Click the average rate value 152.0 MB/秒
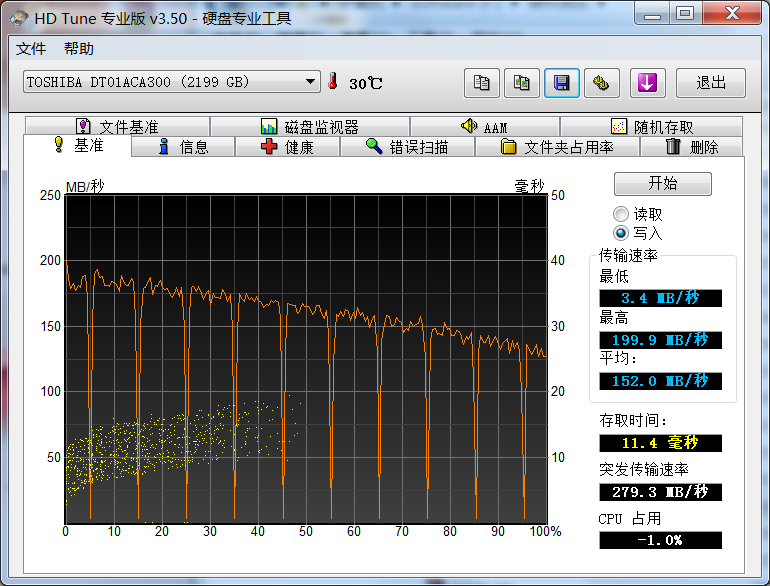 [660, 381]
